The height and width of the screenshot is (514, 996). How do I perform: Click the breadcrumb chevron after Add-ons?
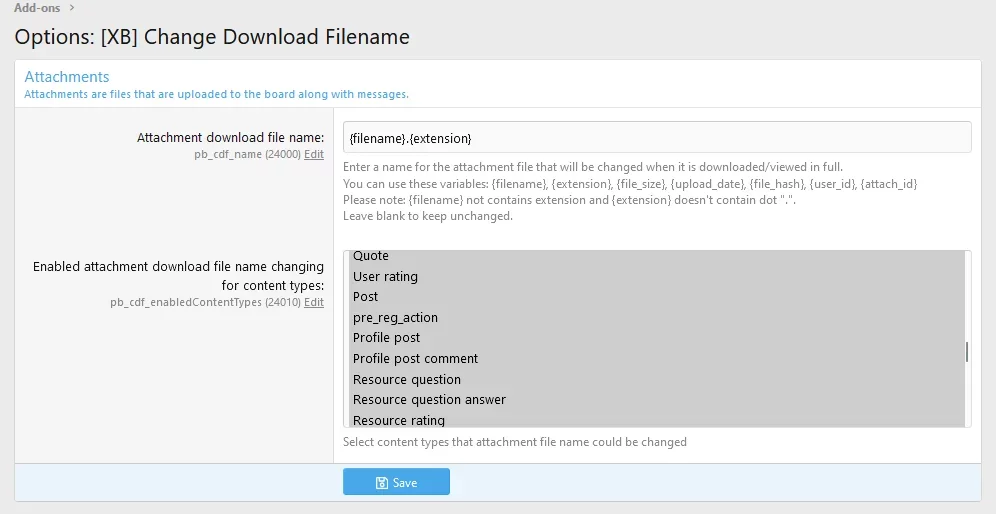tap(72, 8)
